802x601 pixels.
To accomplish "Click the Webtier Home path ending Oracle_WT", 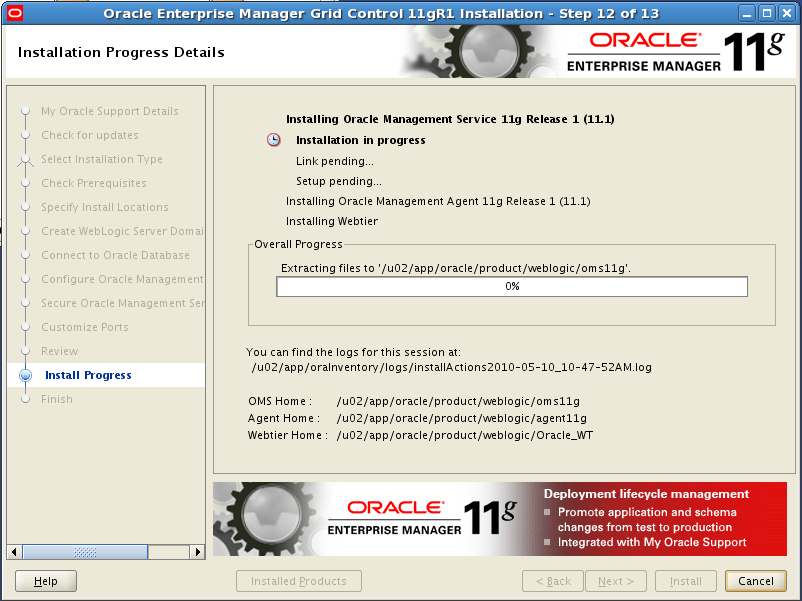I will point(464,435).
